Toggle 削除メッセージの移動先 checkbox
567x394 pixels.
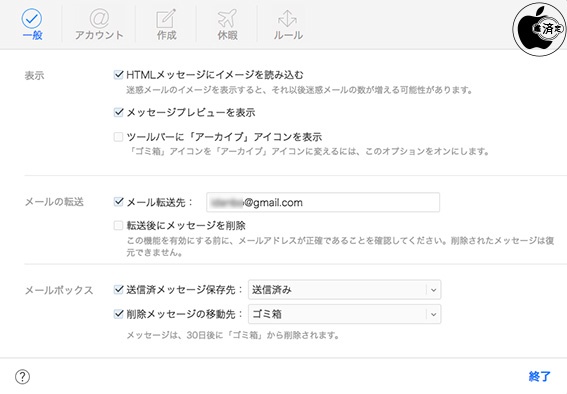point(119,314)
